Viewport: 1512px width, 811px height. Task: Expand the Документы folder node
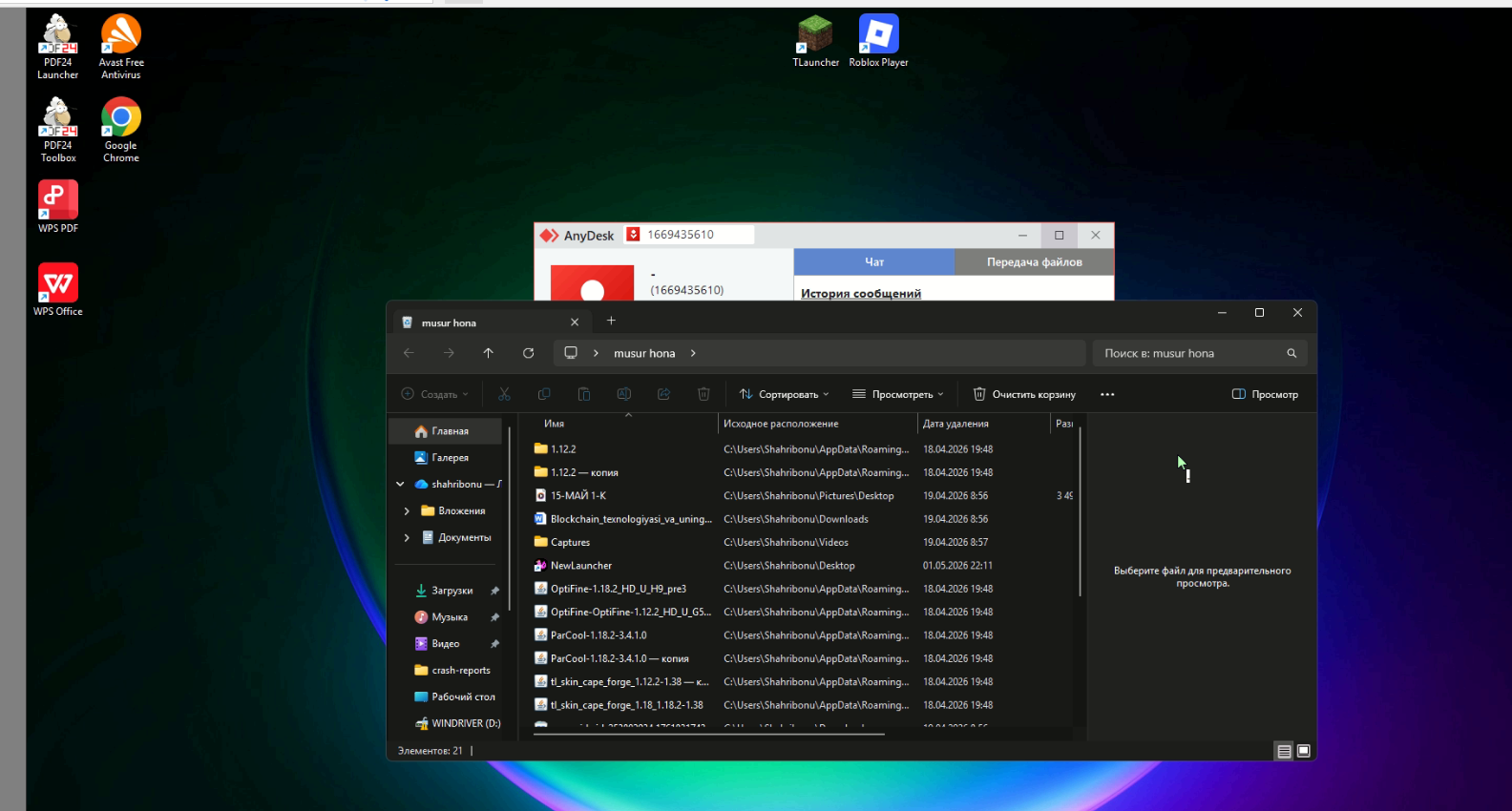pos(407,538)
